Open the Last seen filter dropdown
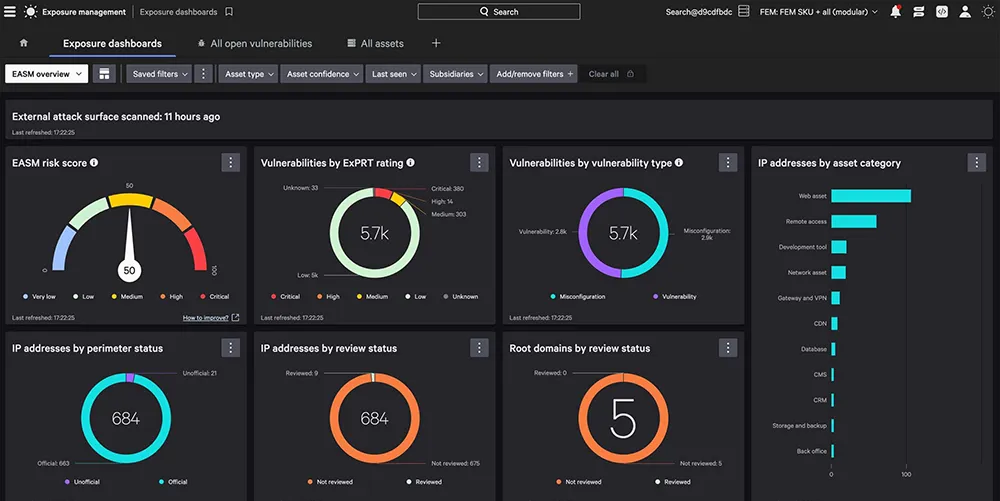This screenshot has height=501, width=1000. point(393,74)
